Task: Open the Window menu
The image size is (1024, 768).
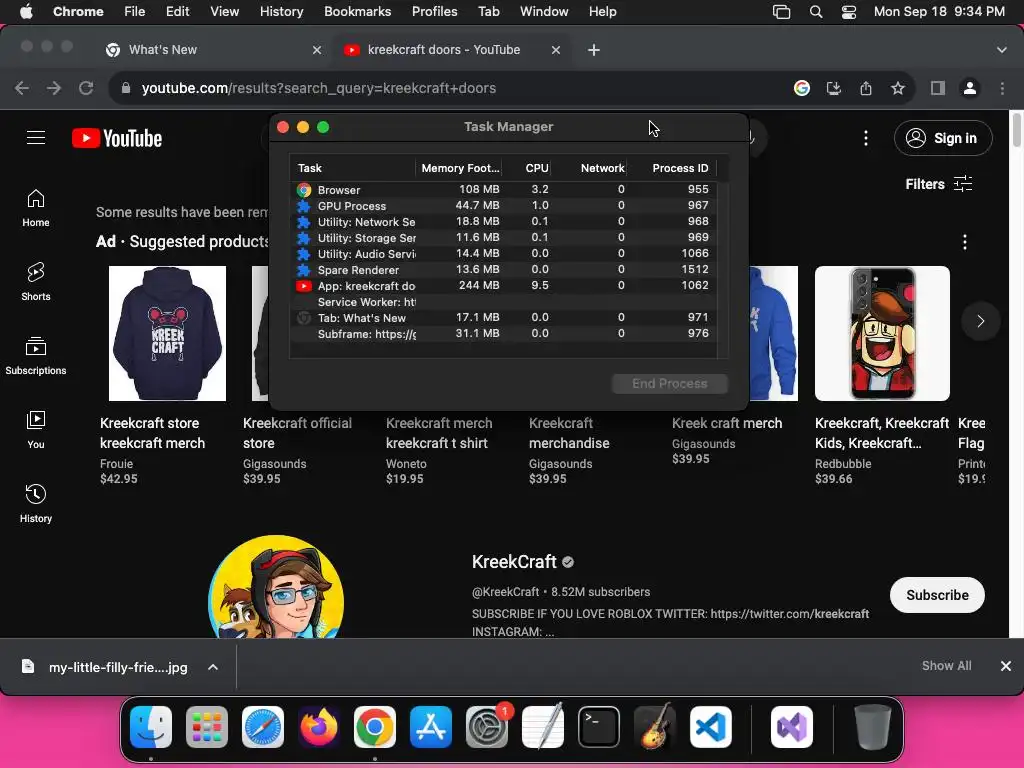Action: tap(544, 12)
